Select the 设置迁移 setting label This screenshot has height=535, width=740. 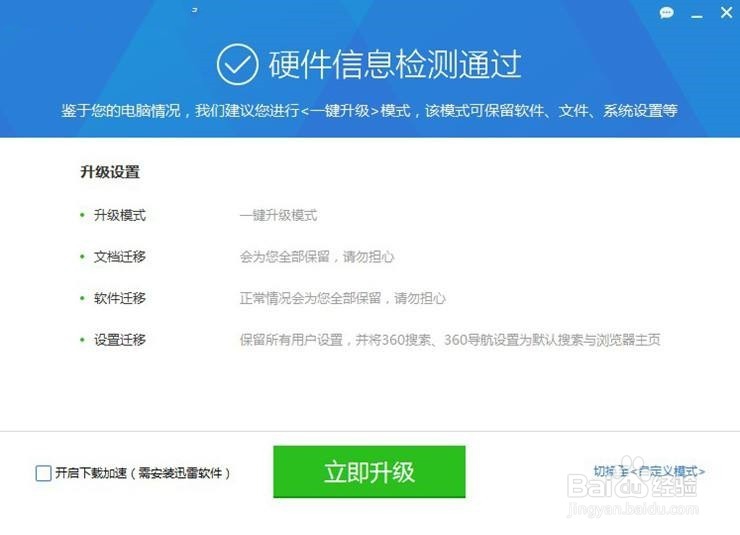pyautogui.click(x=119, y=340)
